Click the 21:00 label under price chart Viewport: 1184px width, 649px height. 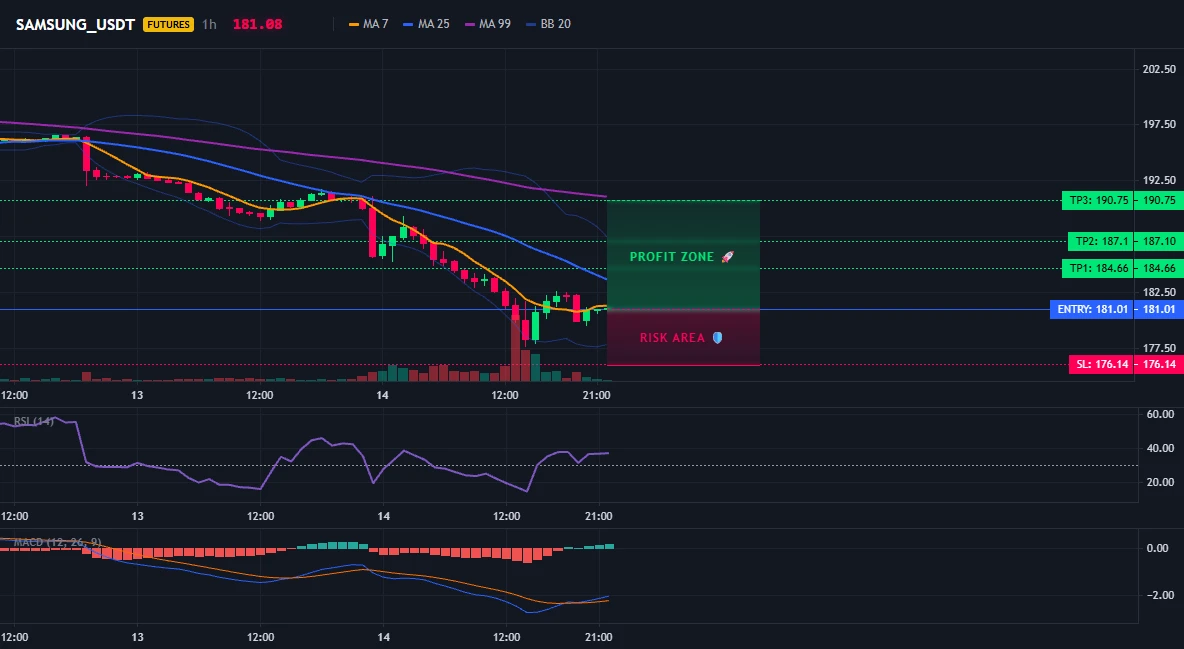click(597, 395)
